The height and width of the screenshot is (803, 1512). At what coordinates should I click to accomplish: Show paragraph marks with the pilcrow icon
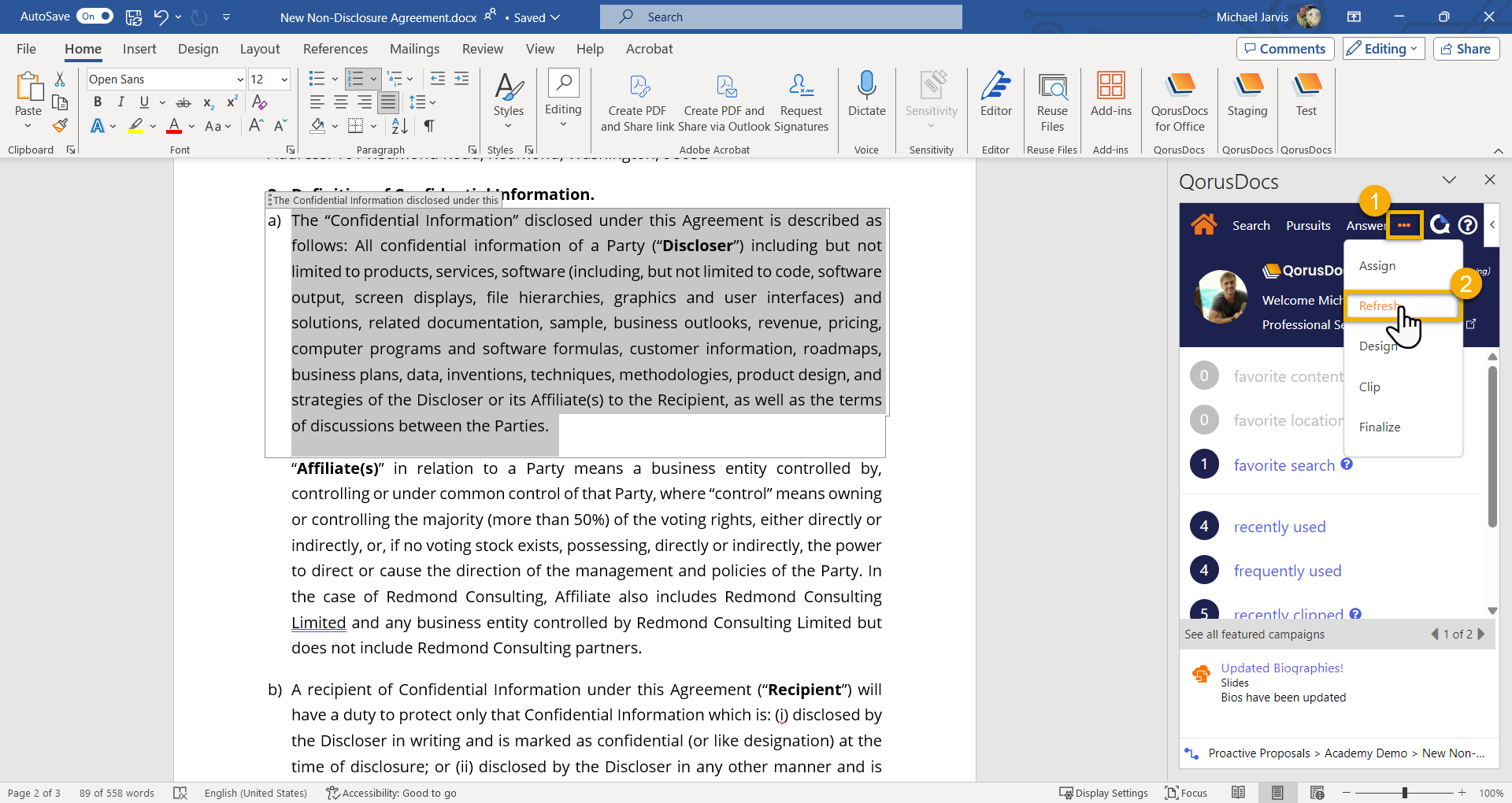click(x=429, y=126)
